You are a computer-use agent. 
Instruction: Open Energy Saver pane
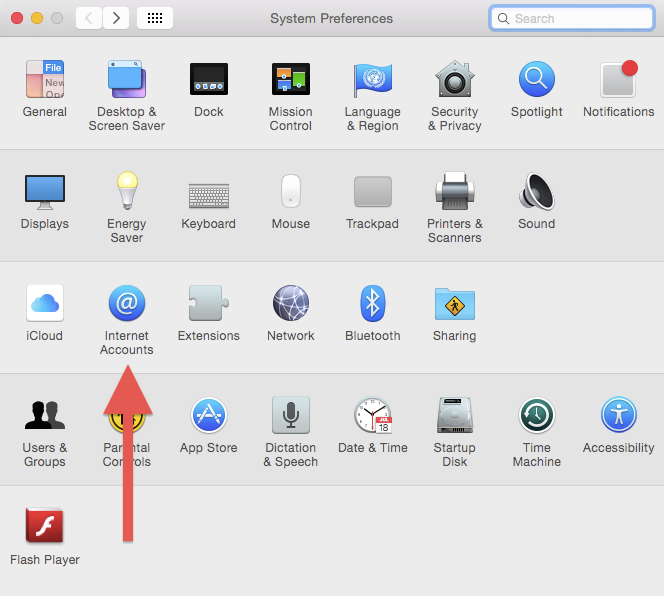(127, 191)
